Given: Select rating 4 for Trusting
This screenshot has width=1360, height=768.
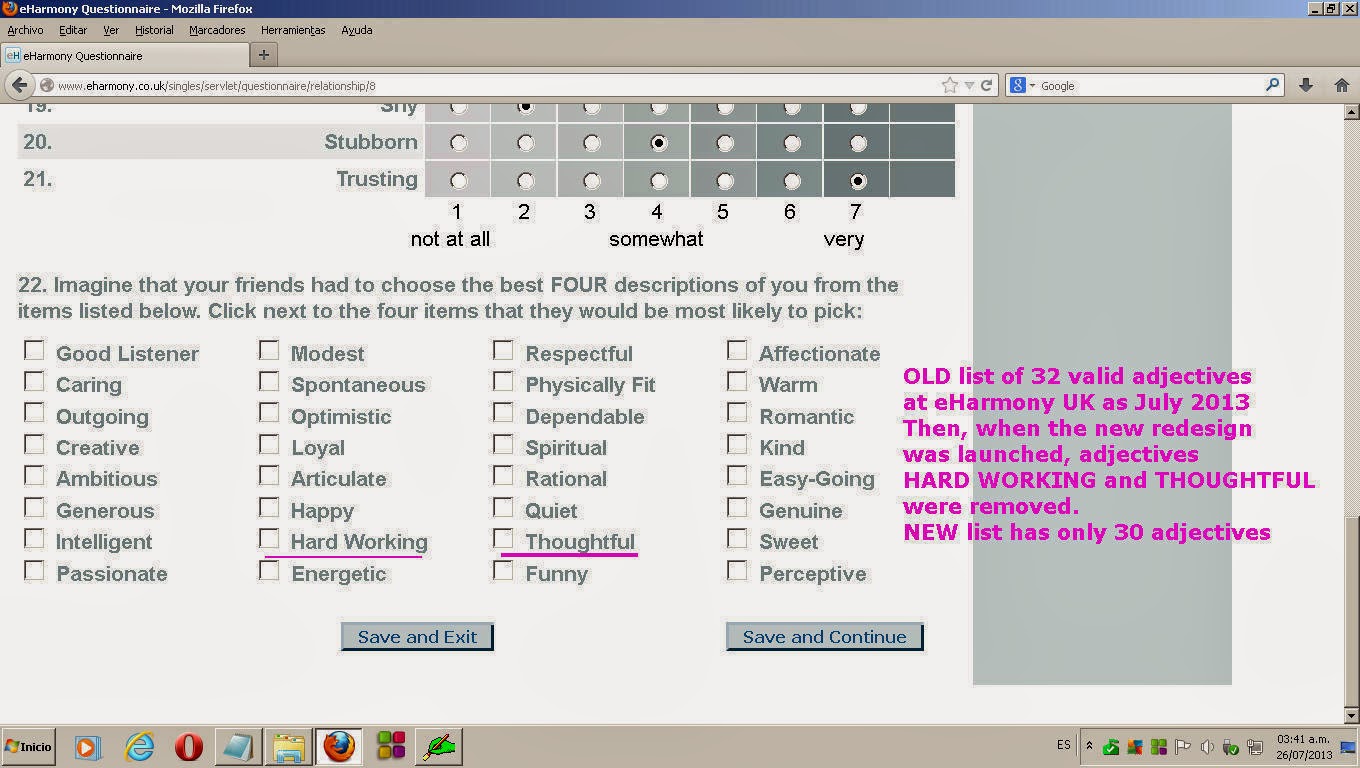Looking at the screenshot, I should tap(658, 181).
